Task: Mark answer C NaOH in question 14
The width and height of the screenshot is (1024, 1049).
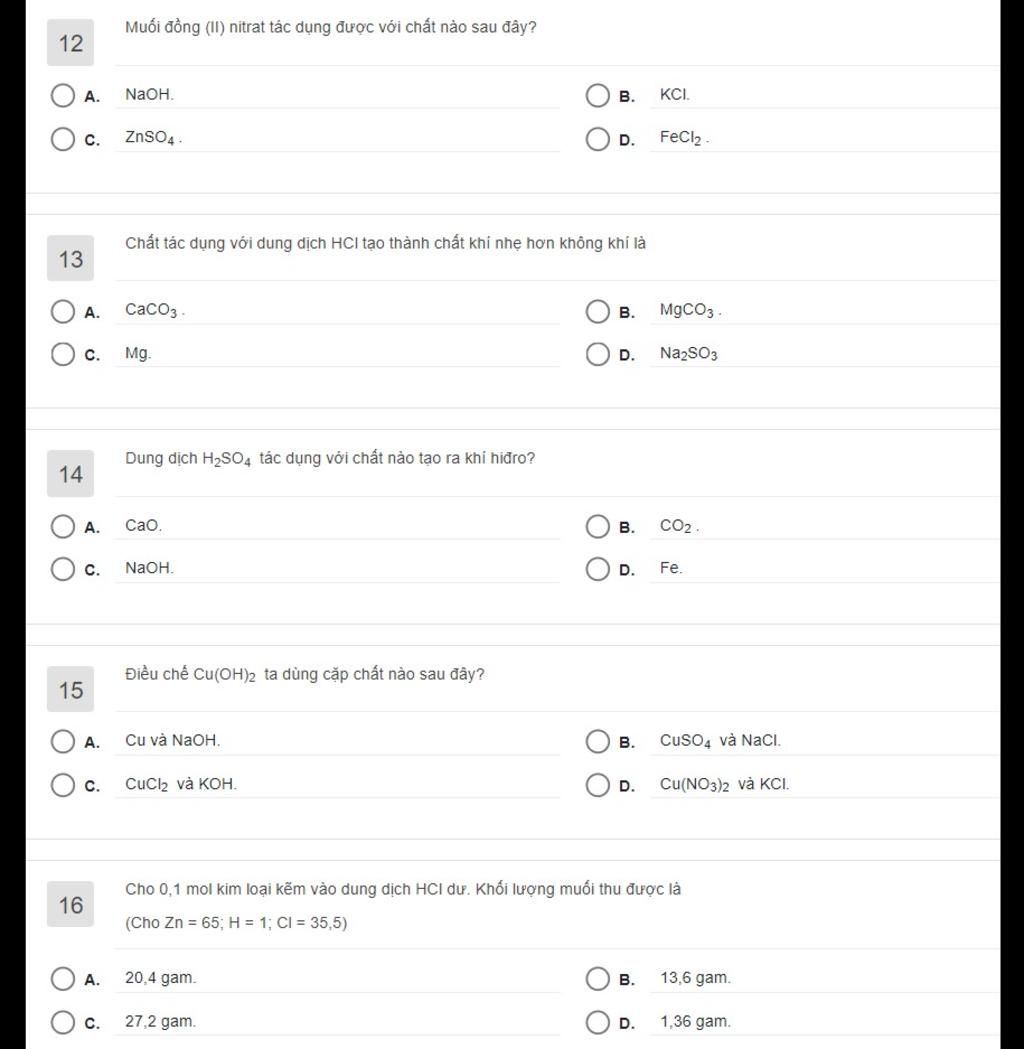Action: (63, 569)
